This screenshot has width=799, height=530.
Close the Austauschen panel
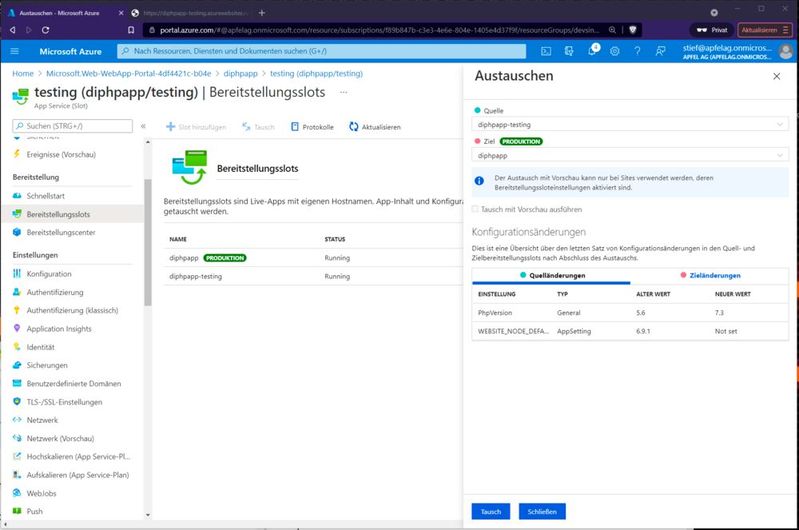(777, 76)
